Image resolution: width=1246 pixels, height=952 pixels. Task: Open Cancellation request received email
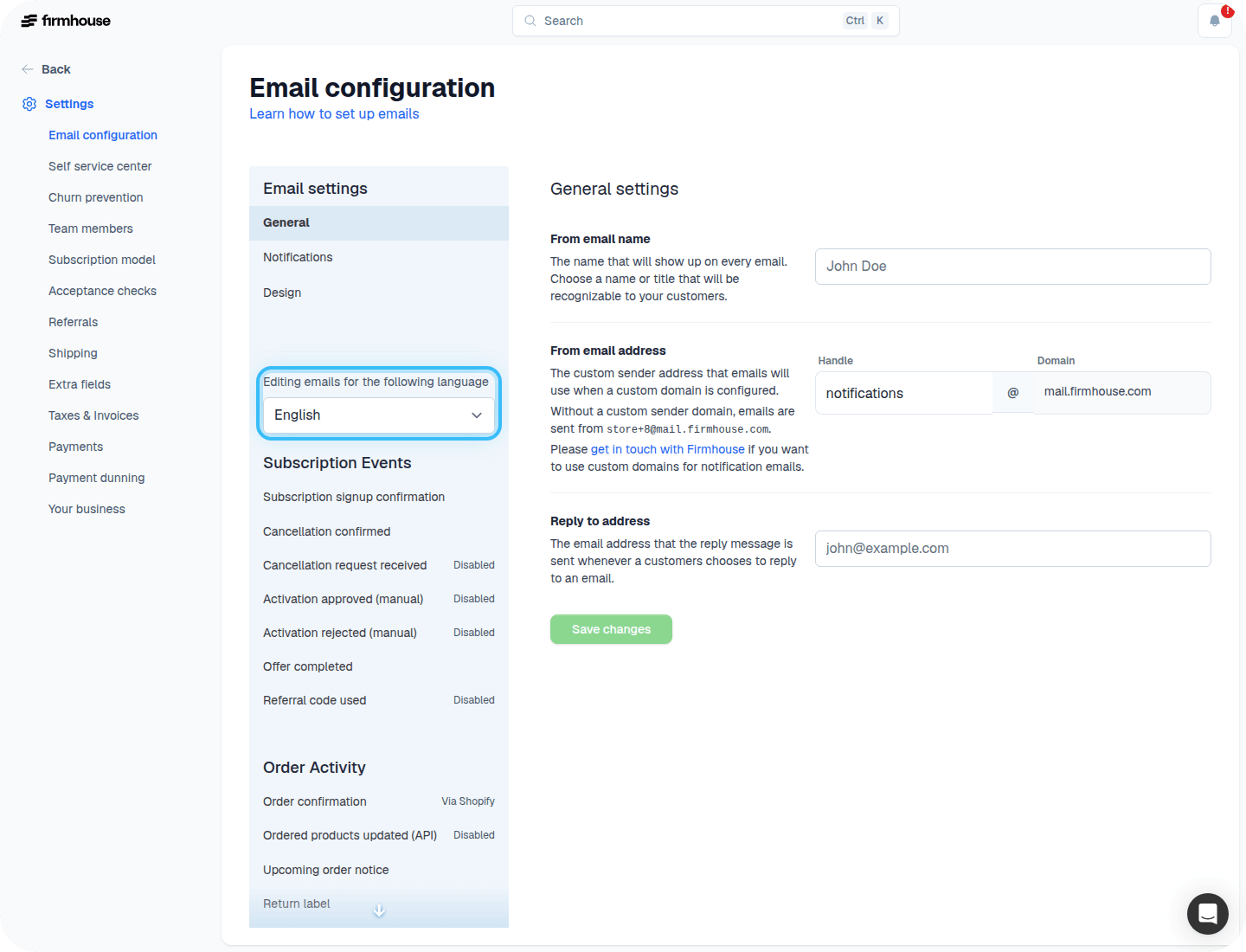coord(345,565)
